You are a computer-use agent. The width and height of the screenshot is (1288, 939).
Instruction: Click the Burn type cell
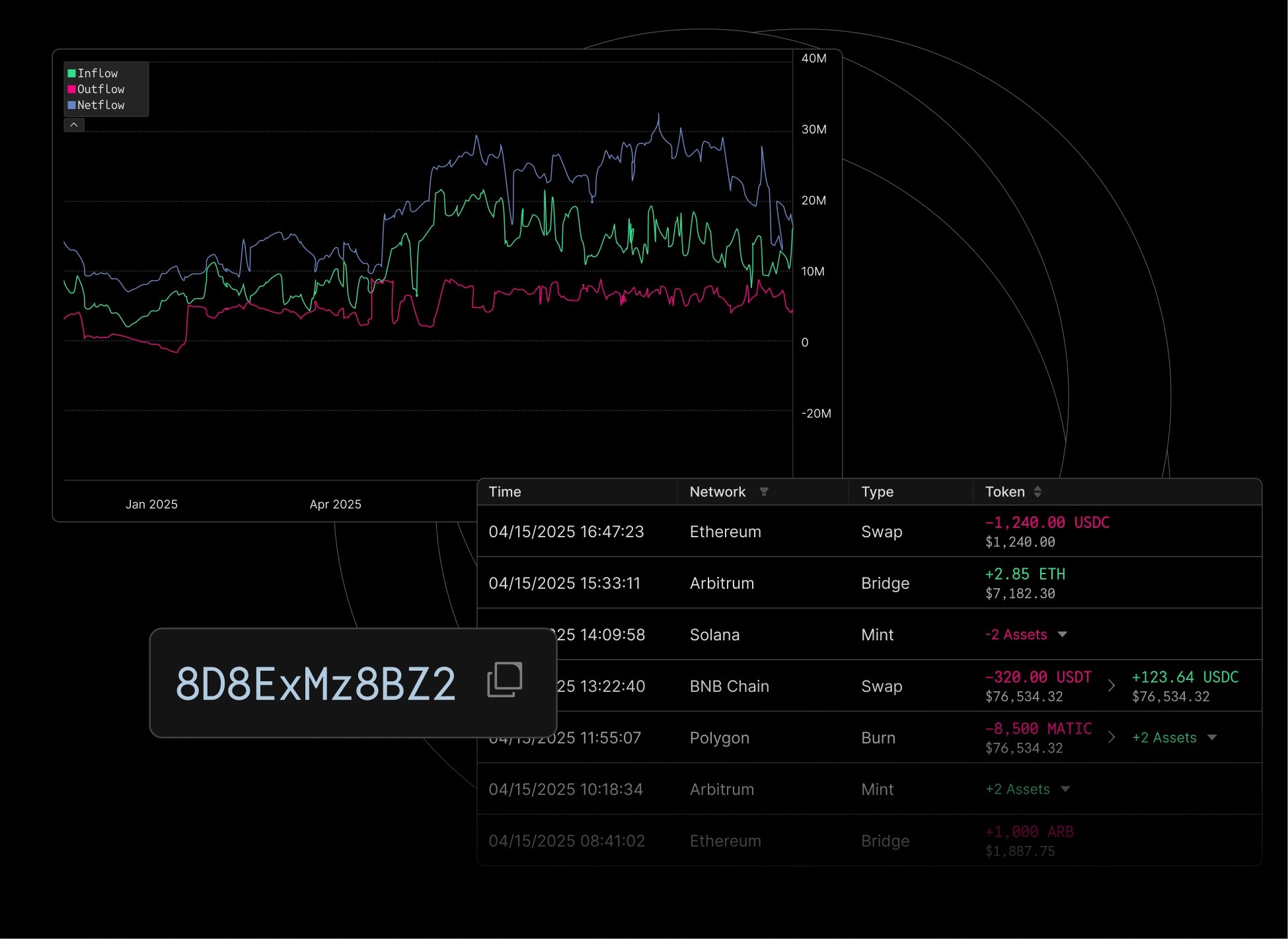(878, 738)
